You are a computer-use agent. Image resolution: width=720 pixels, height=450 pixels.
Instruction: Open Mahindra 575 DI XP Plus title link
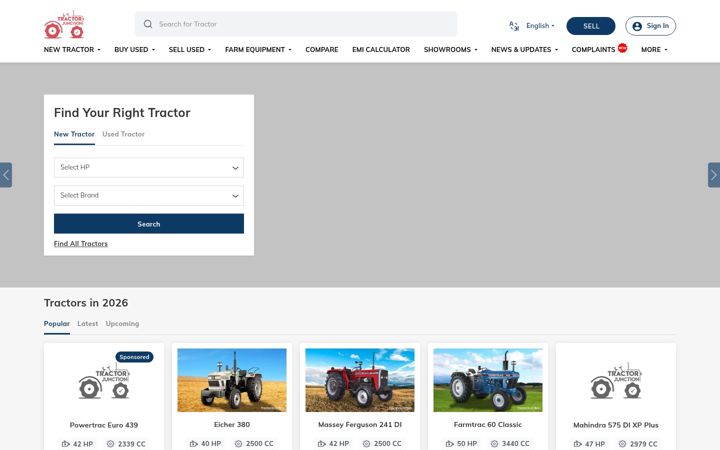point(616,425)
